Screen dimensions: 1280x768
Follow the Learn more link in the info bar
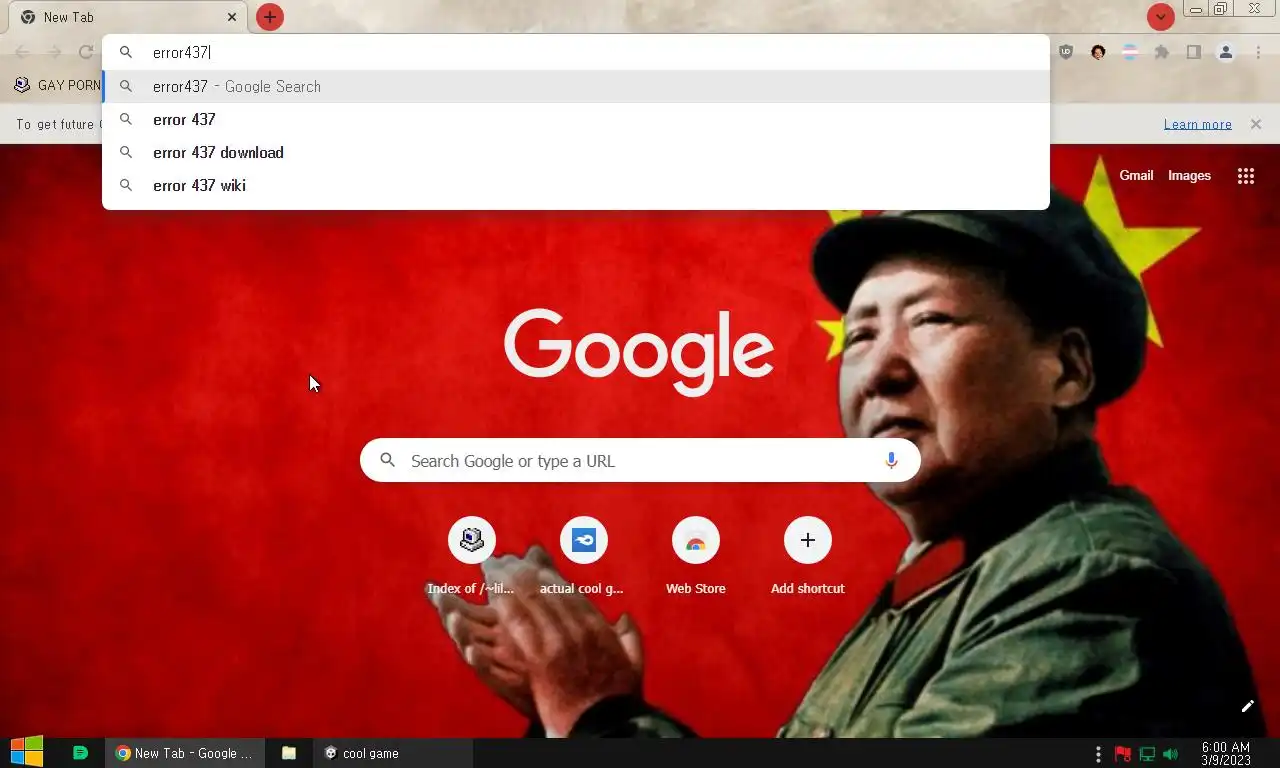pyautogui.click(x=1197, y=124)
